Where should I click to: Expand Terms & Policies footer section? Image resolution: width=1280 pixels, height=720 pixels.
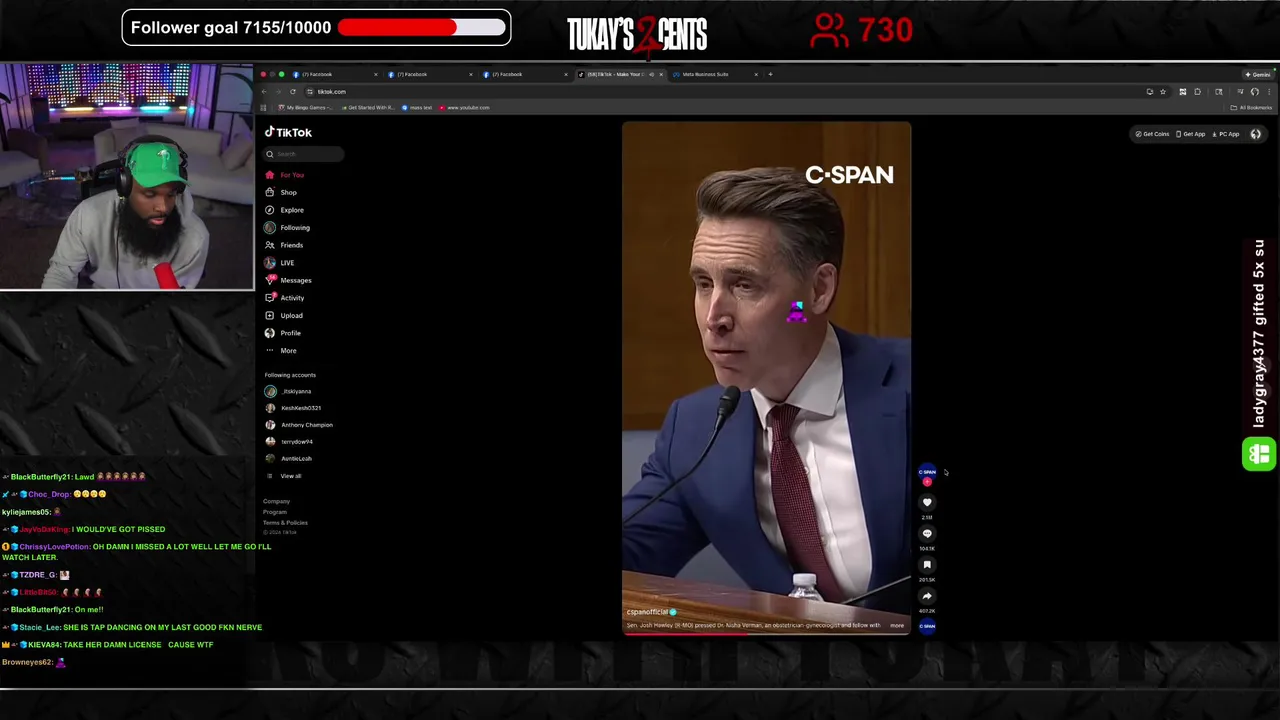click(x=285, y=523)
